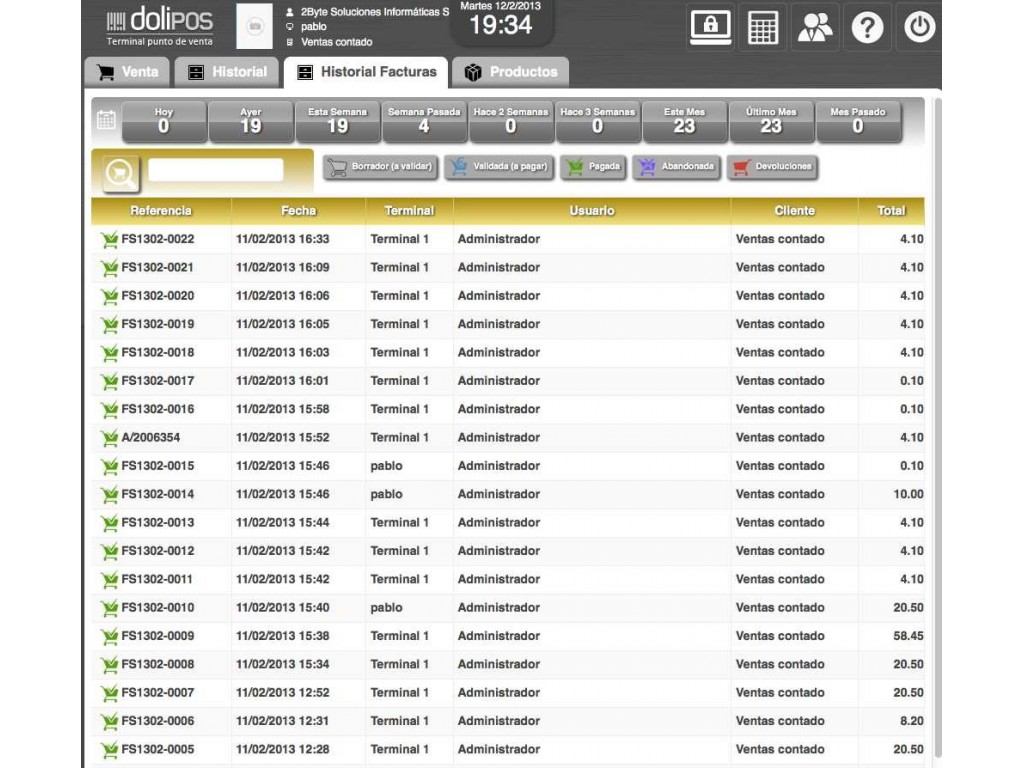Open invoice reference FS1302-0006
This screenshot has width=1024, height=768.
pos(157,721)
